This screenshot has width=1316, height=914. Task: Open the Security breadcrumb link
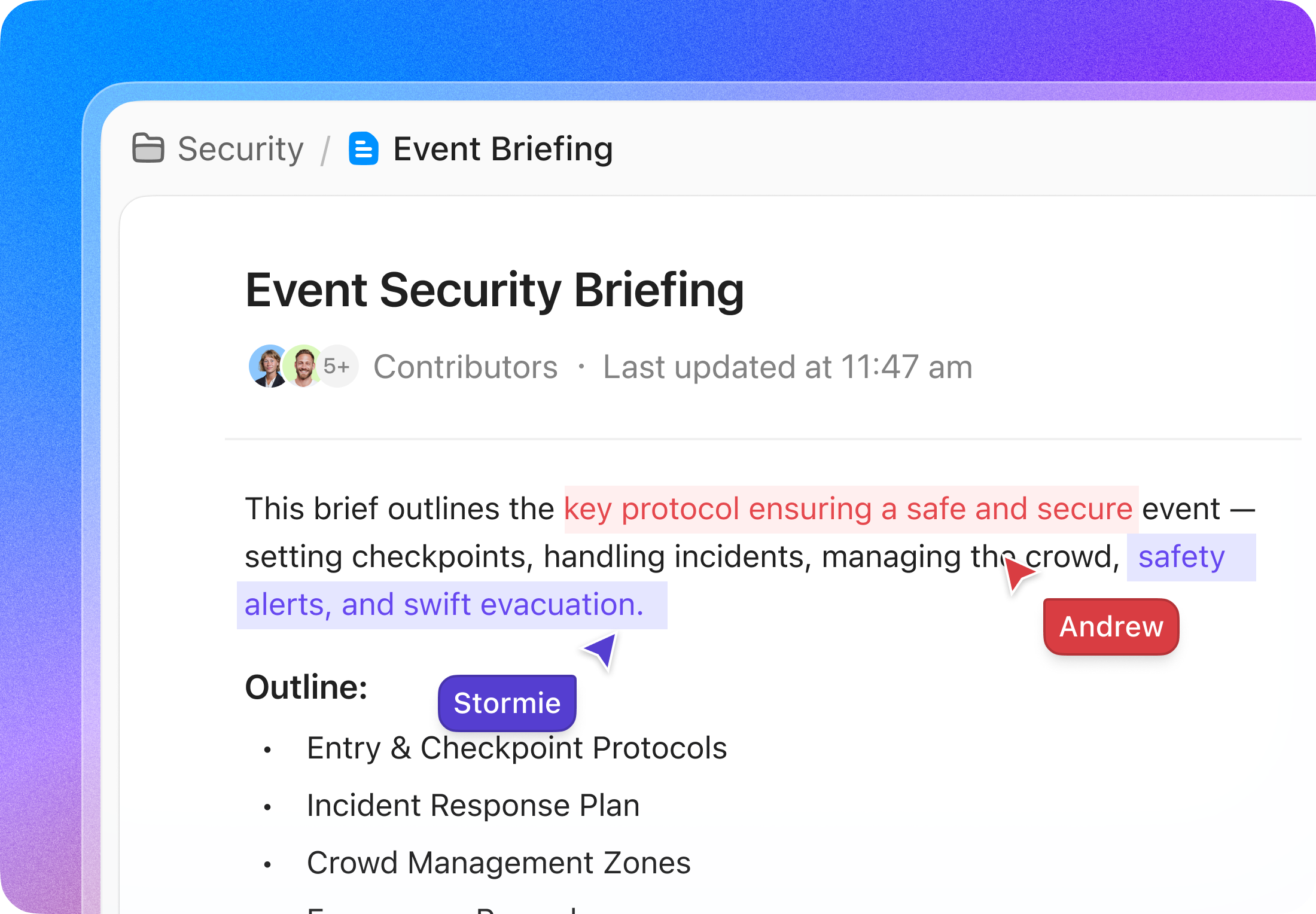tap(239, 149)
